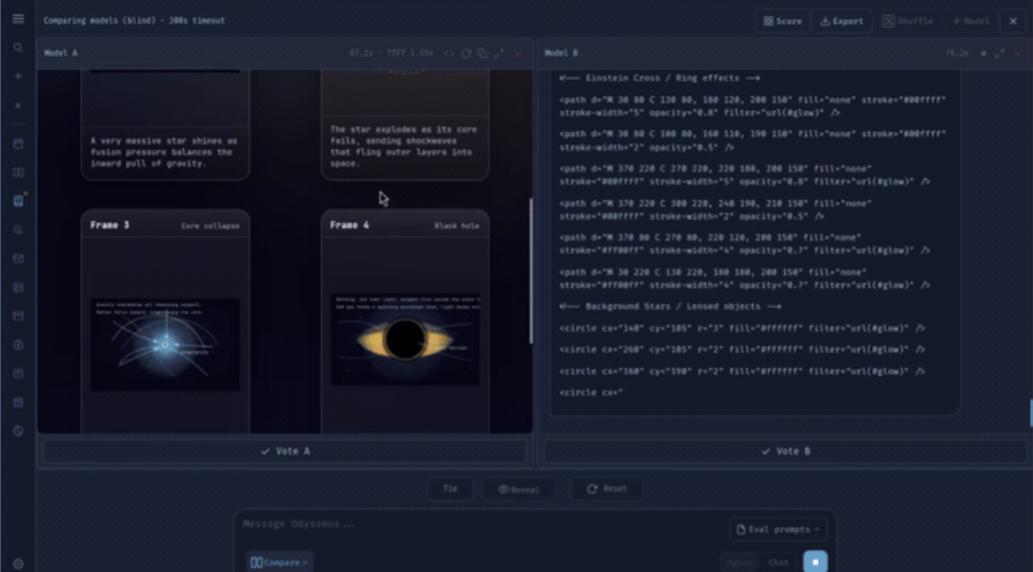Reset the votes
Image resolution: width=1033 pixels, height=572 pixels.
coord(607,489)
